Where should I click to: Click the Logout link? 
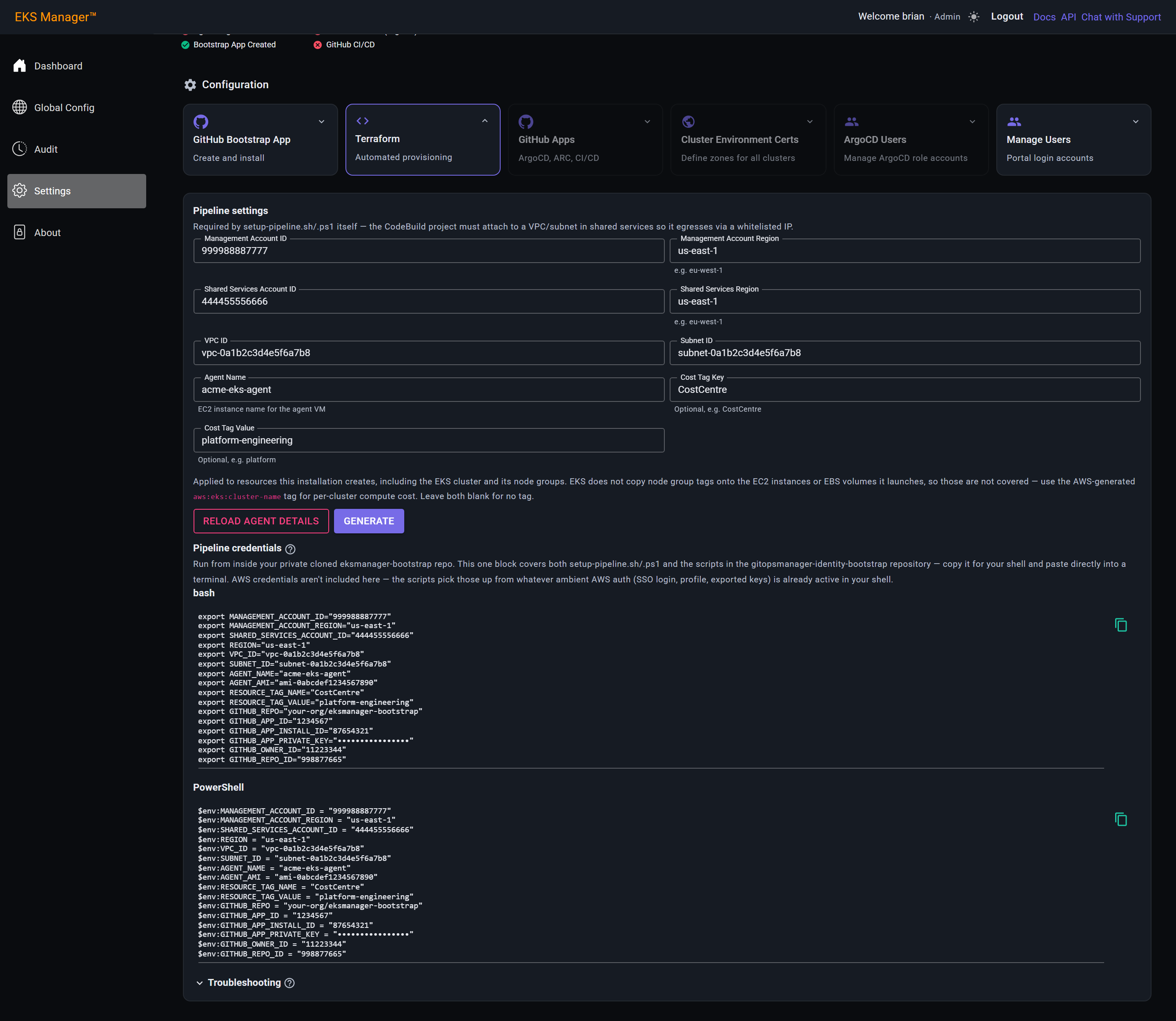pos(1007,16)
